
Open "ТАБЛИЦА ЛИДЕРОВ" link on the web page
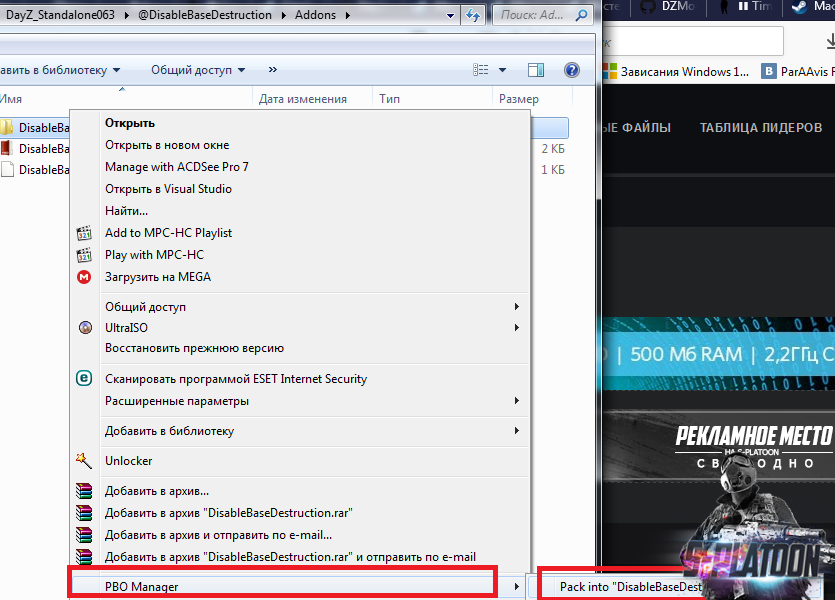pyautogui.click(x=761, y=128)
